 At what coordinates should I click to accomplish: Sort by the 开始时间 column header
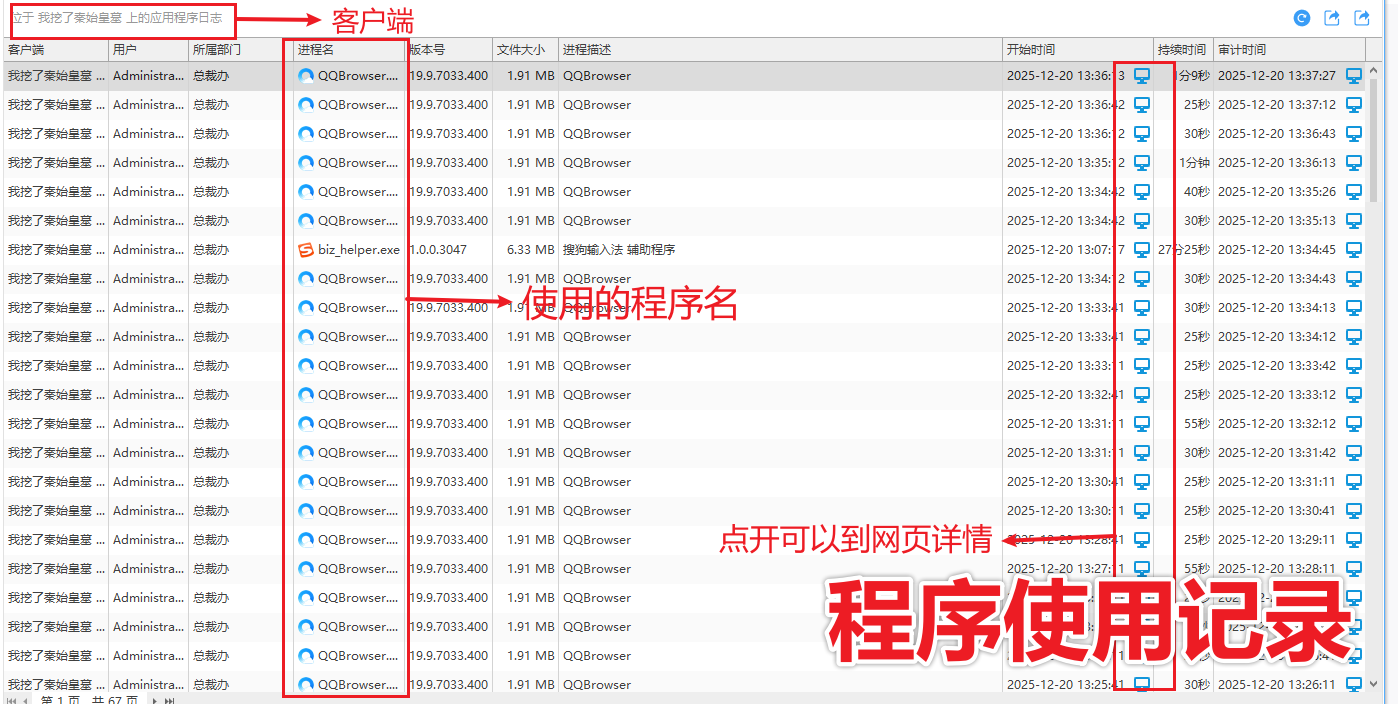(x=1078, y=49)
